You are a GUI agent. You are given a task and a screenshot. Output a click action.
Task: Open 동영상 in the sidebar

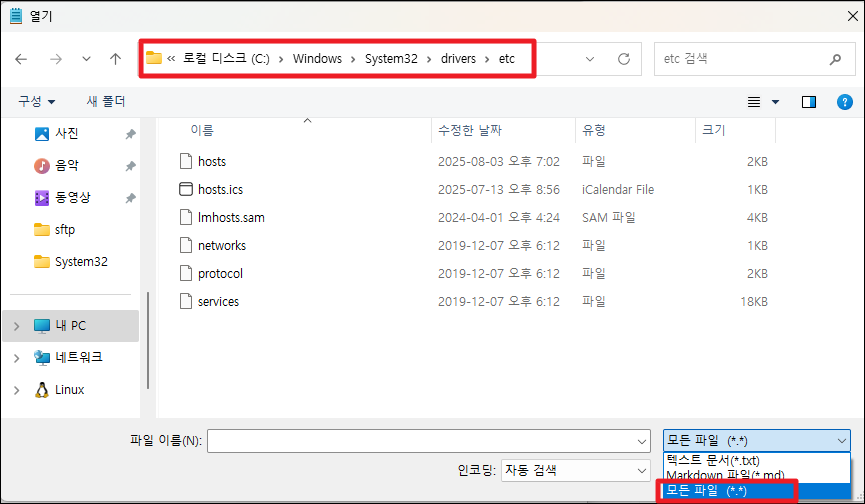click(x=72, y=197)
